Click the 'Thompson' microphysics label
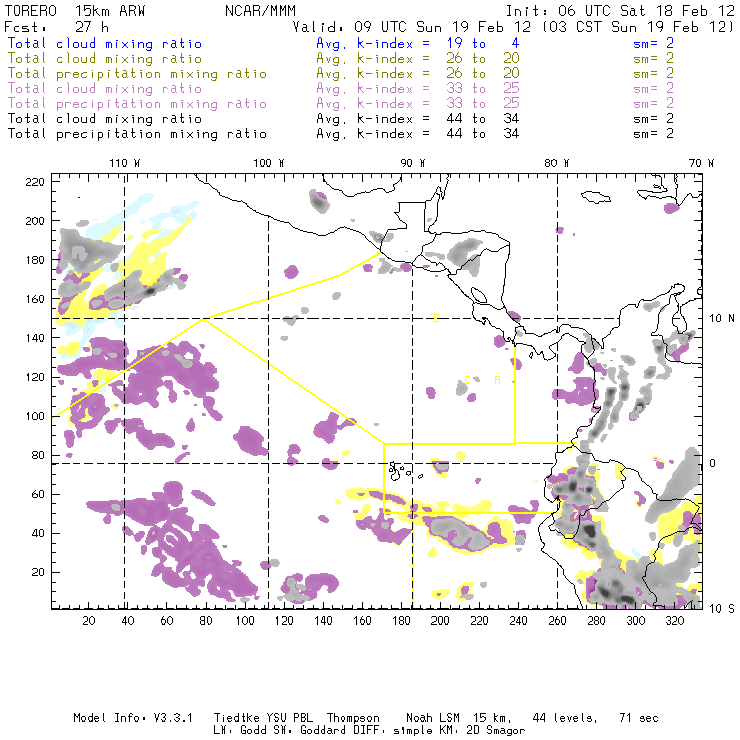 click(x=353, y=718)
